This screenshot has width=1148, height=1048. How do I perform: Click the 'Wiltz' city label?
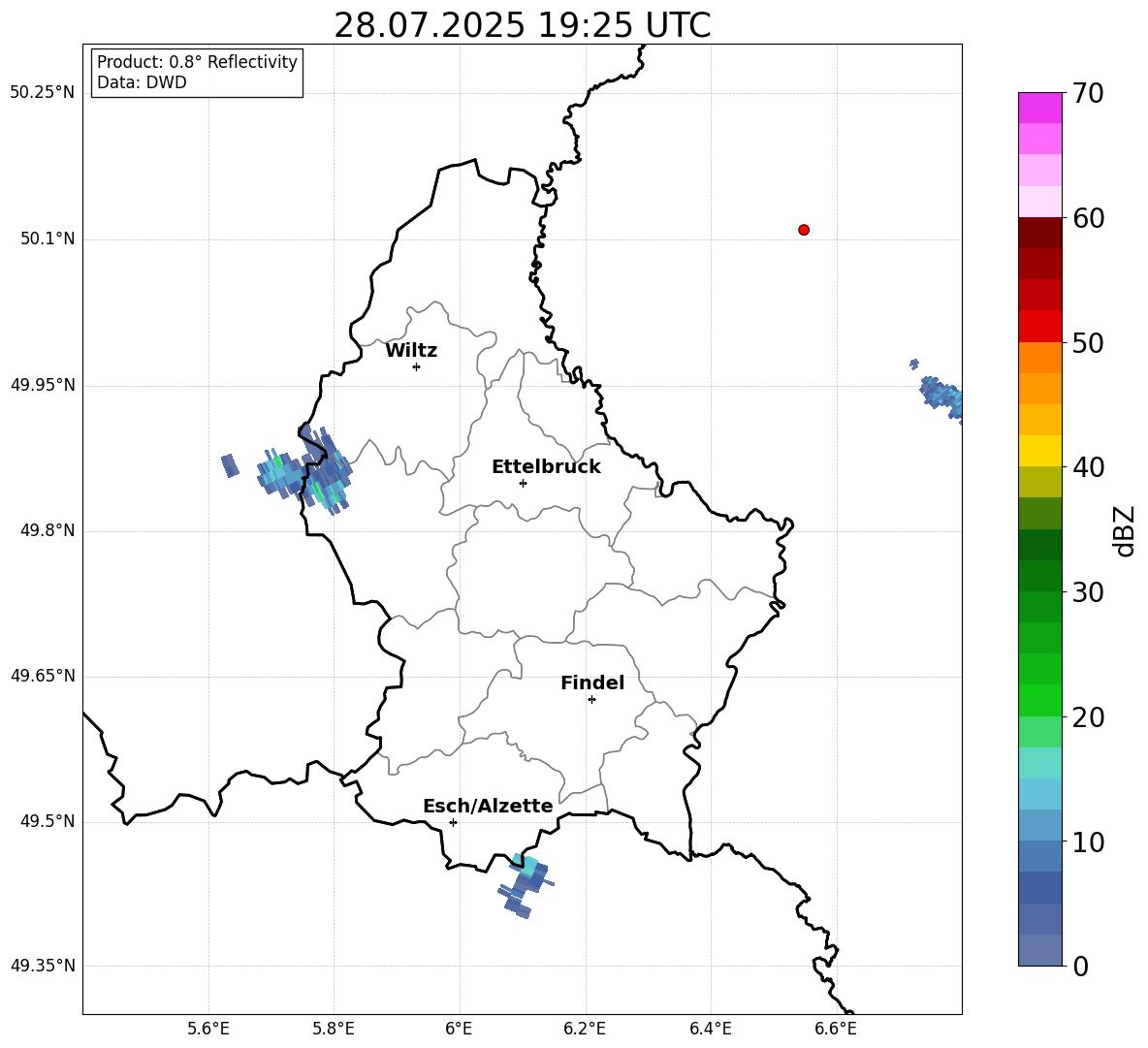pyautogui.click(x=411, y=351)
